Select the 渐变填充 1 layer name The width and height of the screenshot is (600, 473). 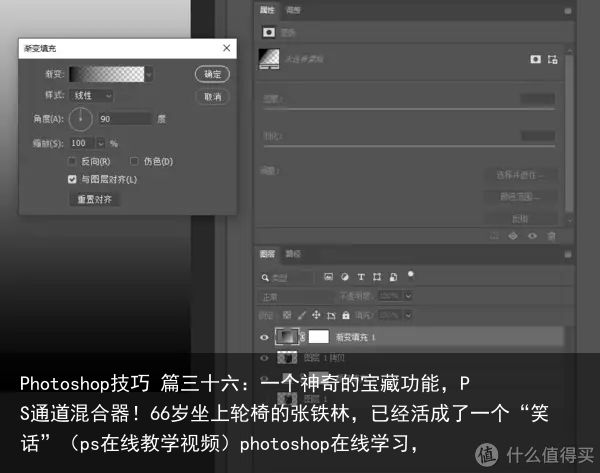(x=355, y=337)
